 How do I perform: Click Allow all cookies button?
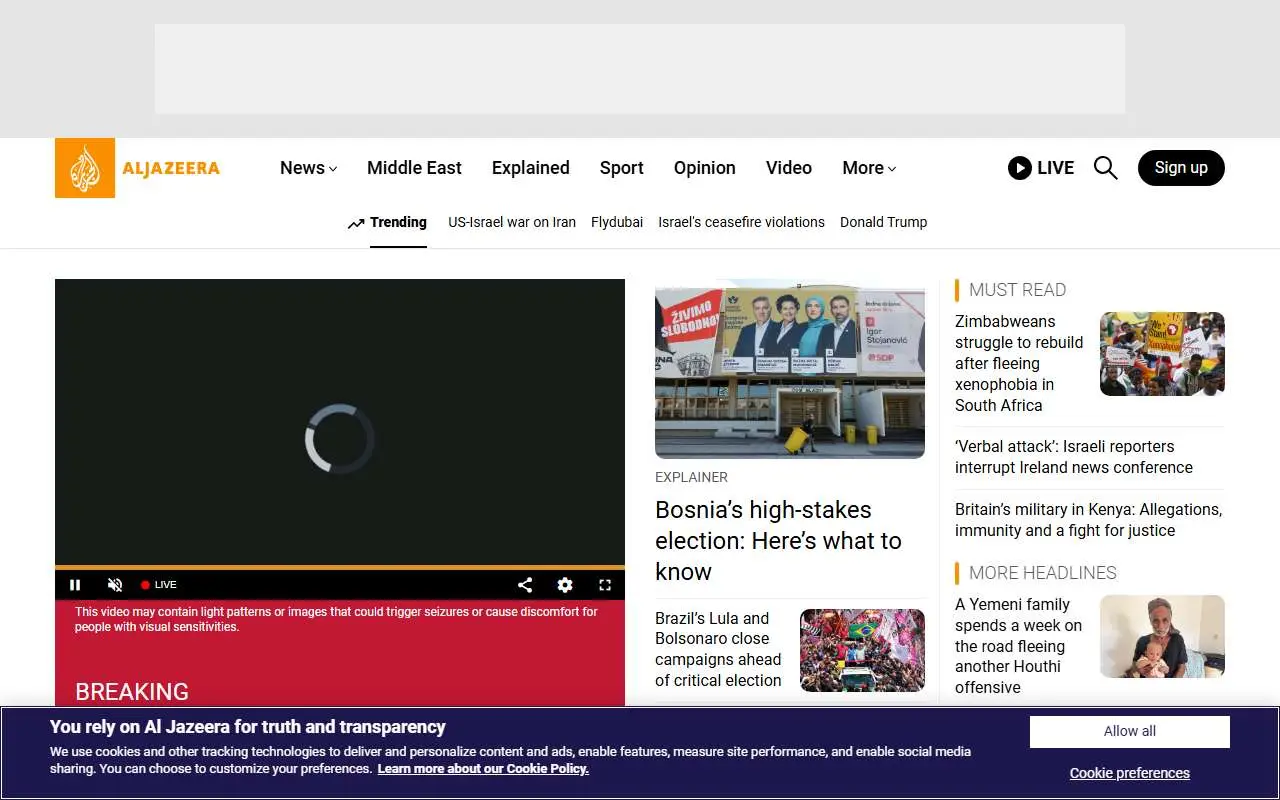(1130, 731)
